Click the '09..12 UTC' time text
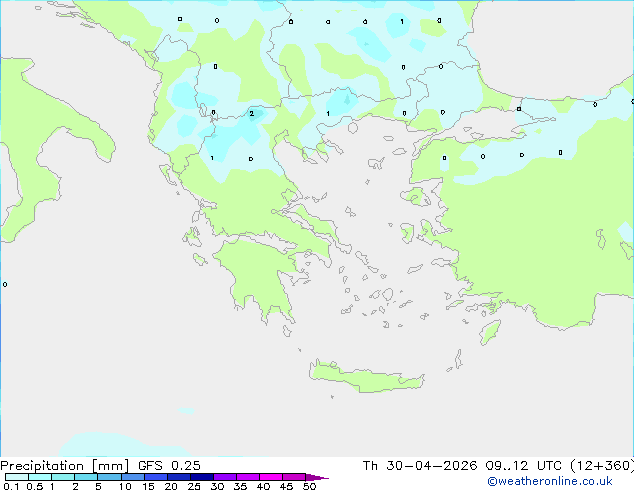Image resolution: width=634 pixels, height=490 pixels. [524, 466]
